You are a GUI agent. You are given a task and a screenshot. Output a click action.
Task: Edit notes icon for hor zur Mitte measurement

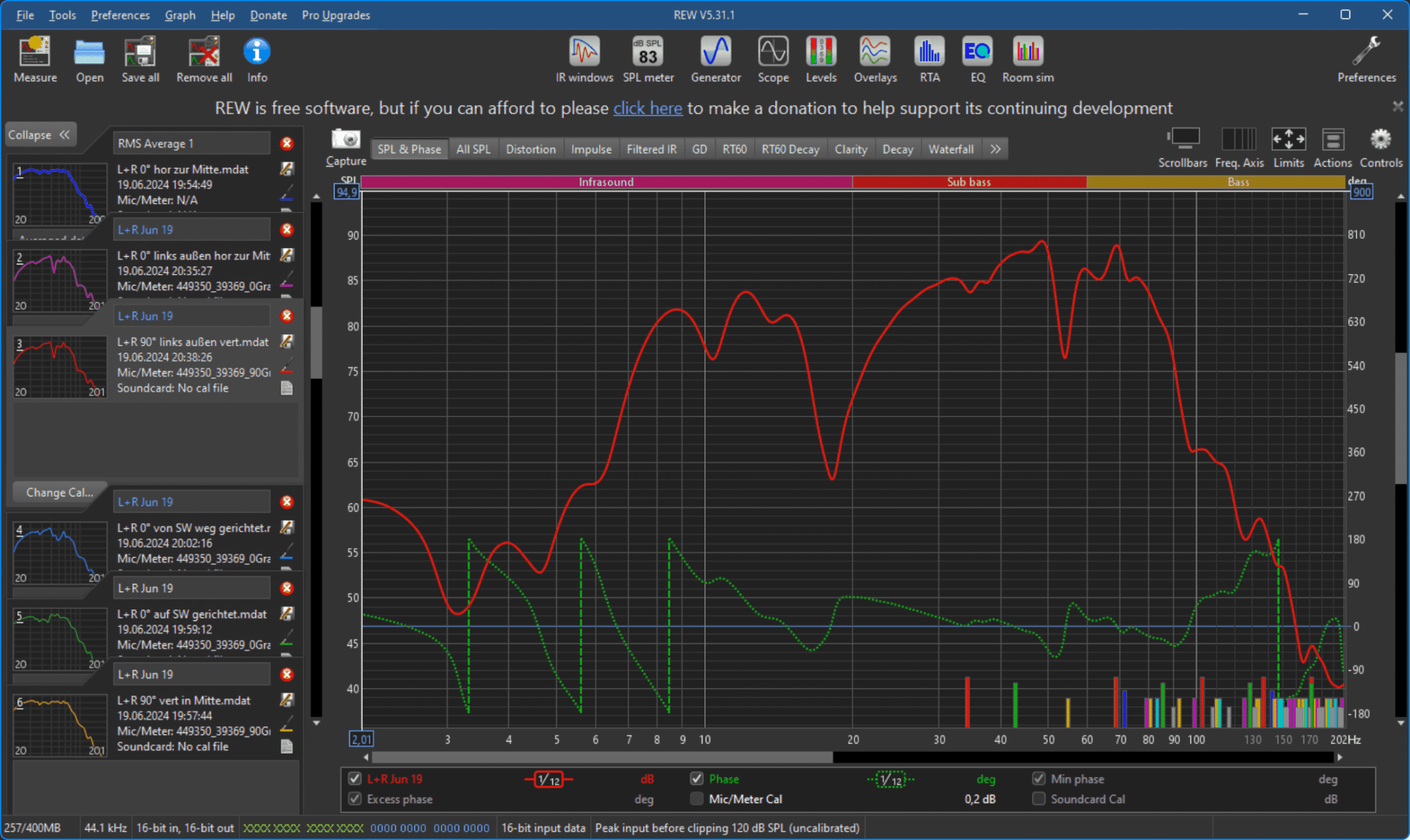[287, 169]
